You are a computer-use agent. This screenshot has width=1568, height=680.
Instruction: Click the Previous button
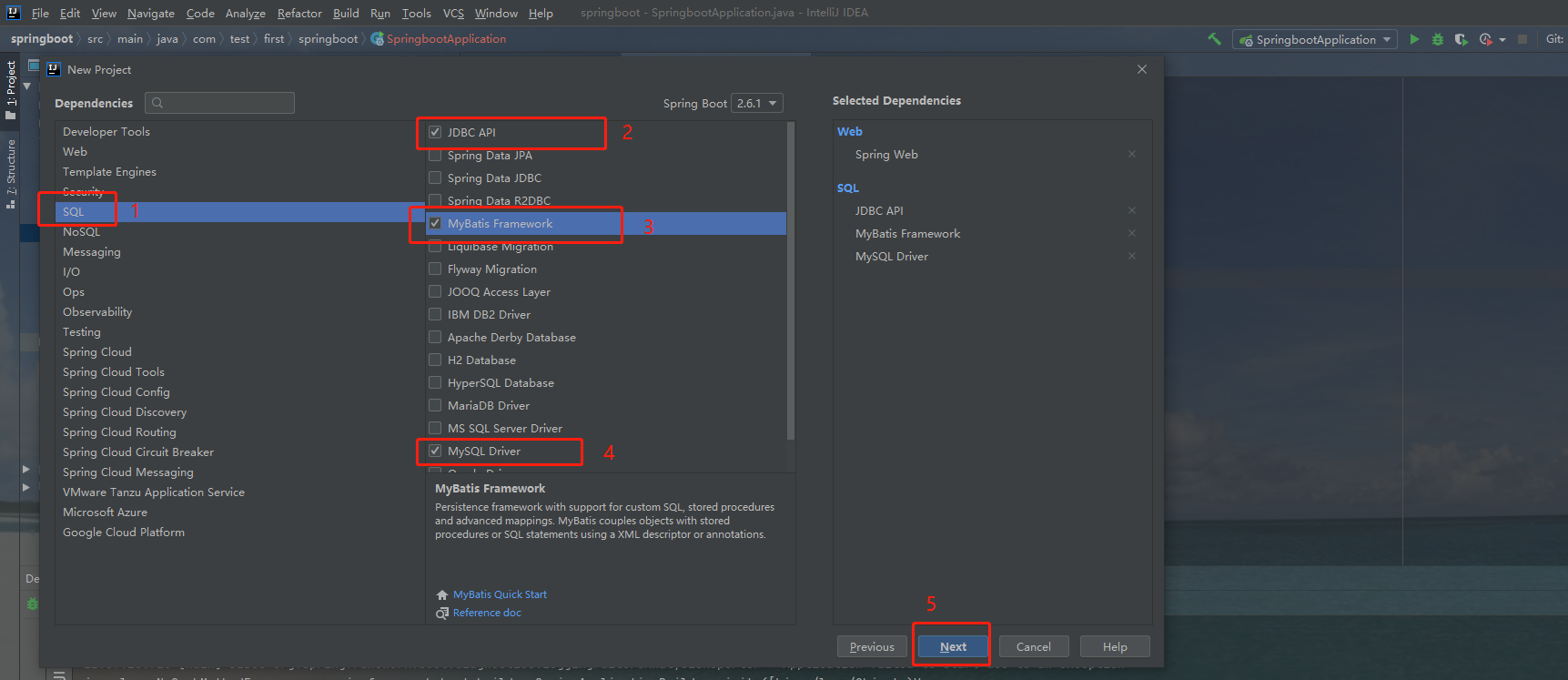(x=872, y=646)
